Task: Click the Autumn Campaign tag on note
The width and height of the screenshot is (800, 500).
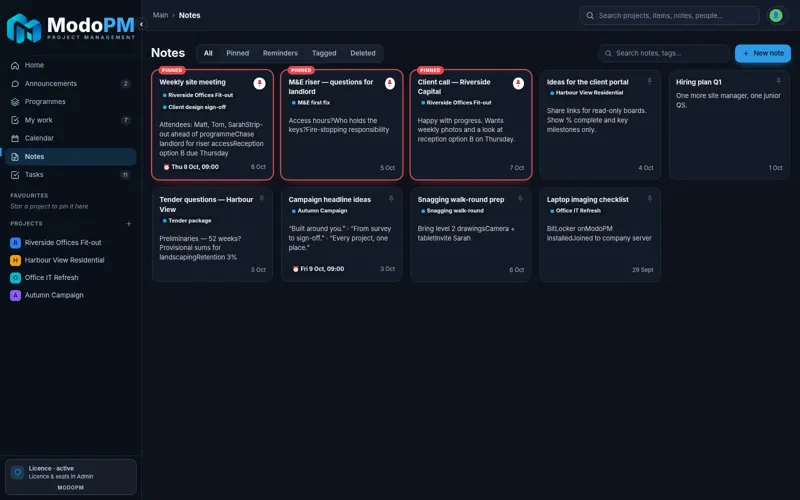Action: 319,211
